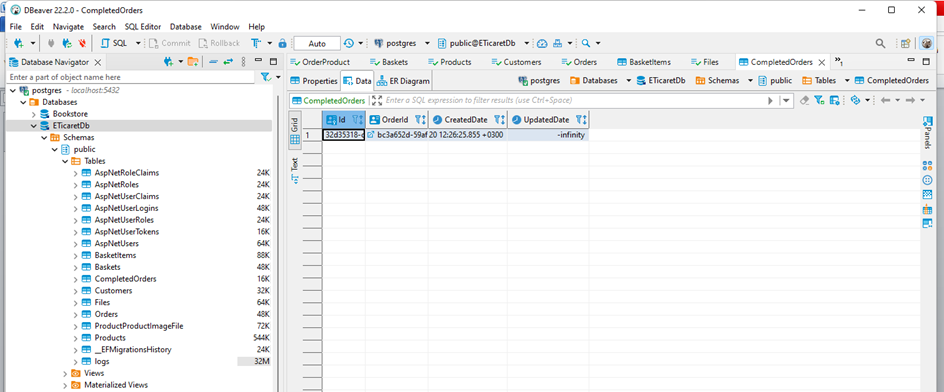The height and width of the screenshot is (392, 944).
Task: Click the New Connection plug icon in main toolbar
Action: point(19,43)
